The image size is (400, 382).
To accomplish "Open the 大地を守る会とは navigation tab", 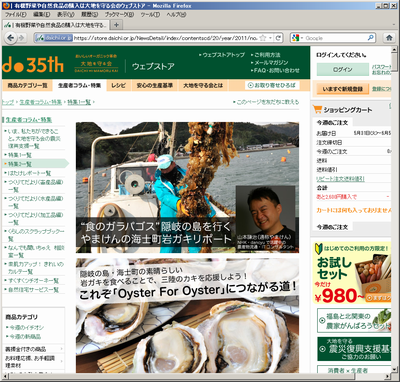I will coord(203,86).
